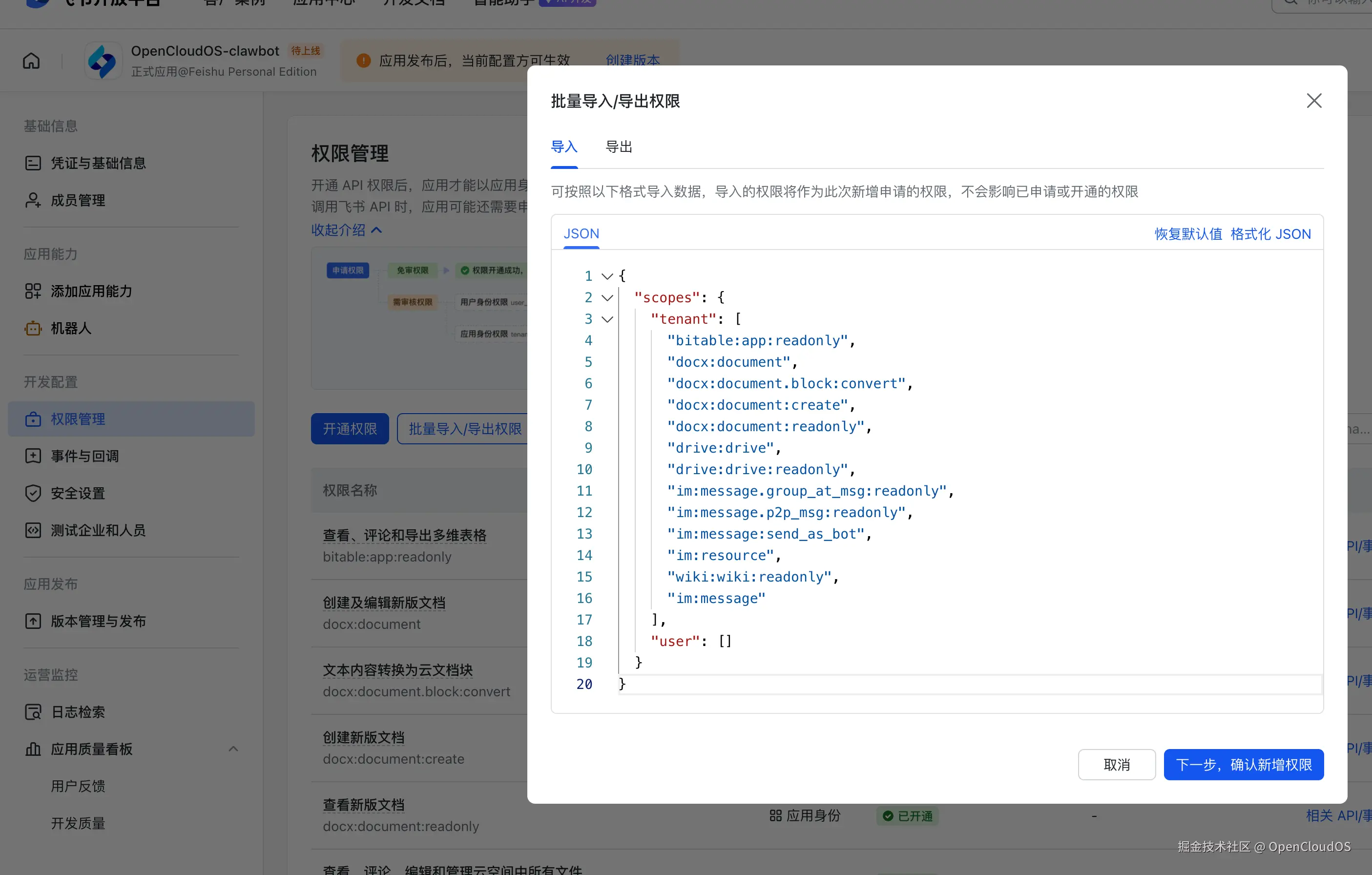Click 格式化 JSON link

1270,233
